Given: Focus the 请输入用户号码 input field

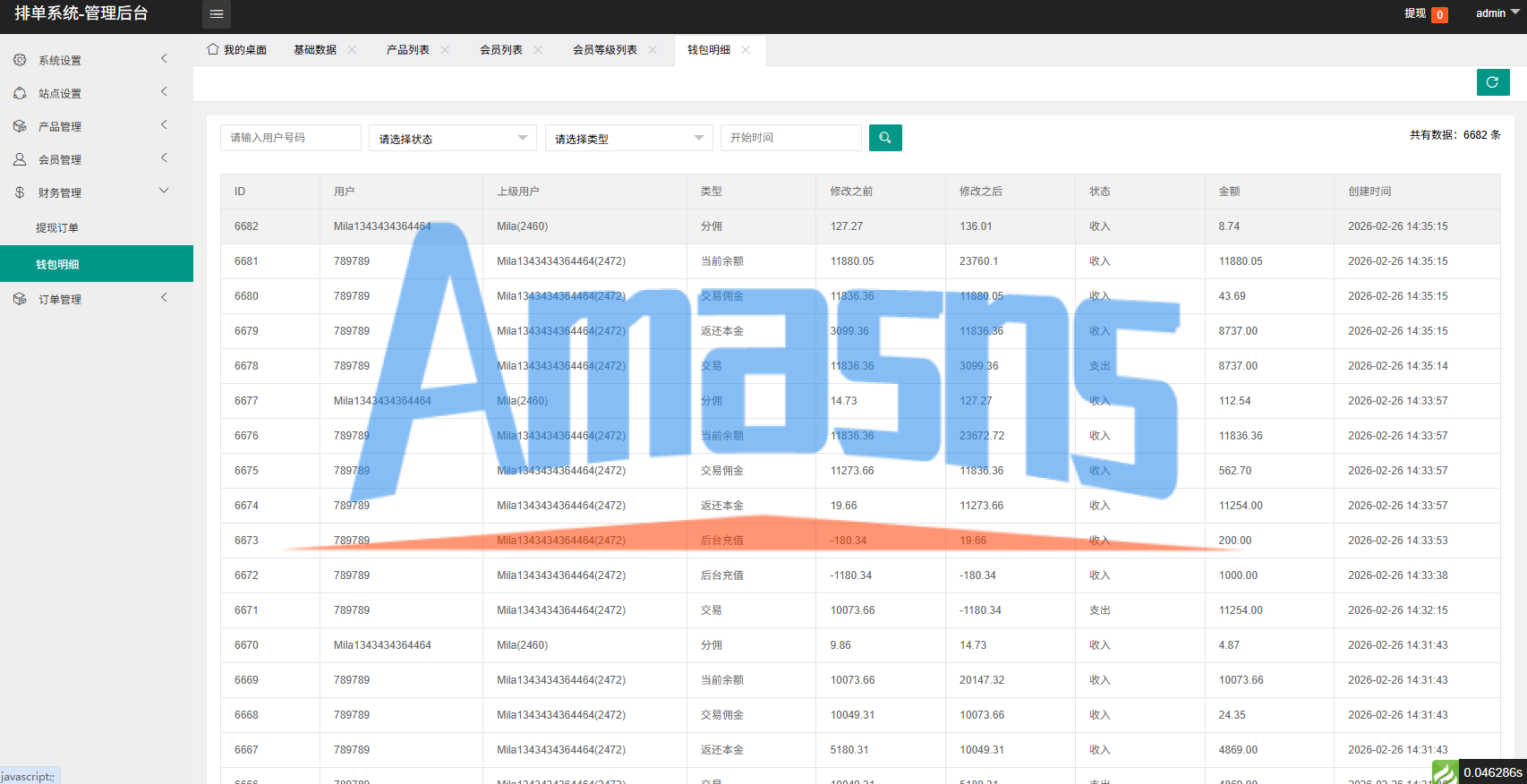Looking at the screenshot, I should pyautogui.click(x=291, y=138).
